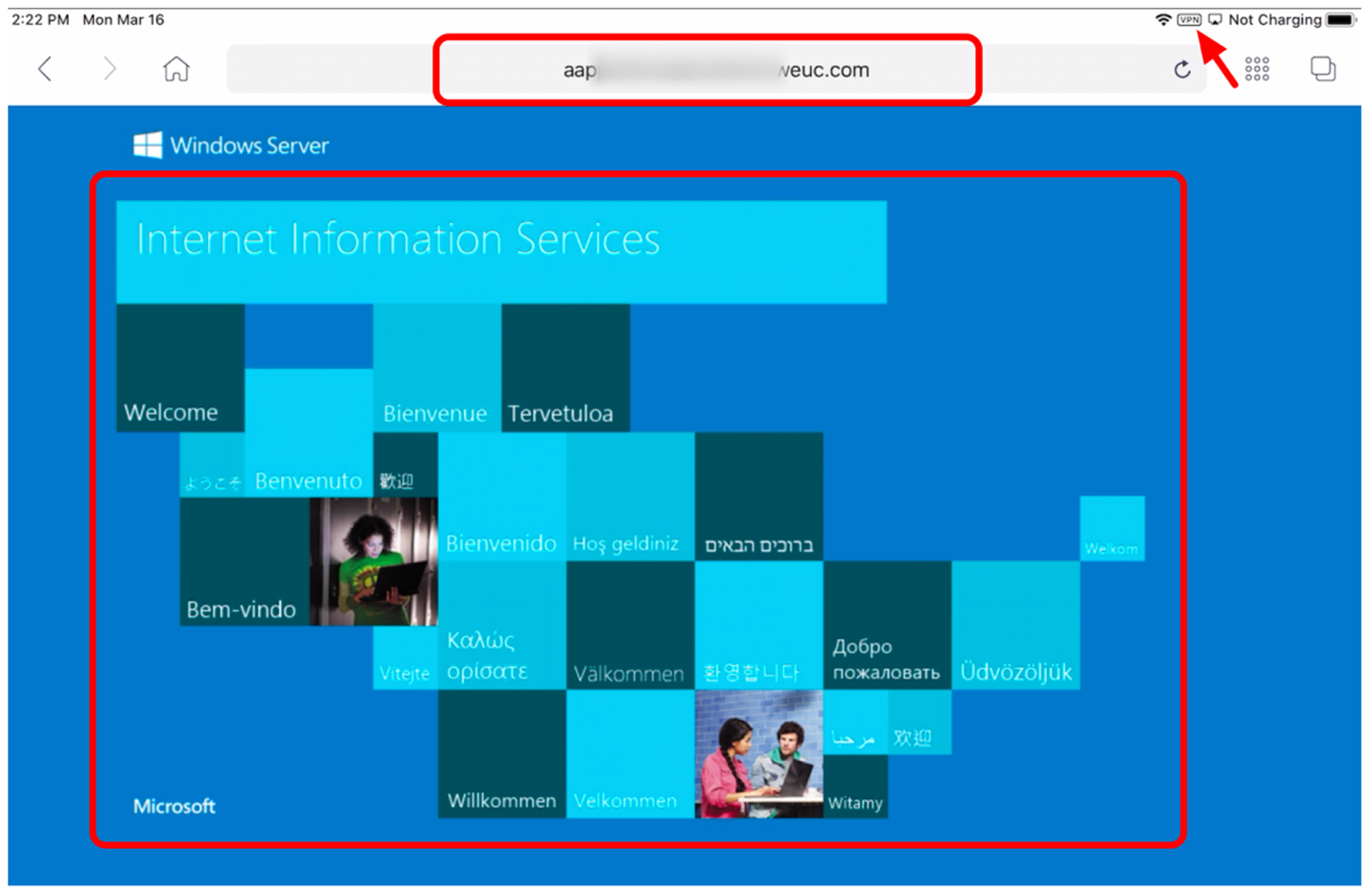Tap the battery indicator icon
Viewport: 1371px width, 896px height.
(1340, 19)
